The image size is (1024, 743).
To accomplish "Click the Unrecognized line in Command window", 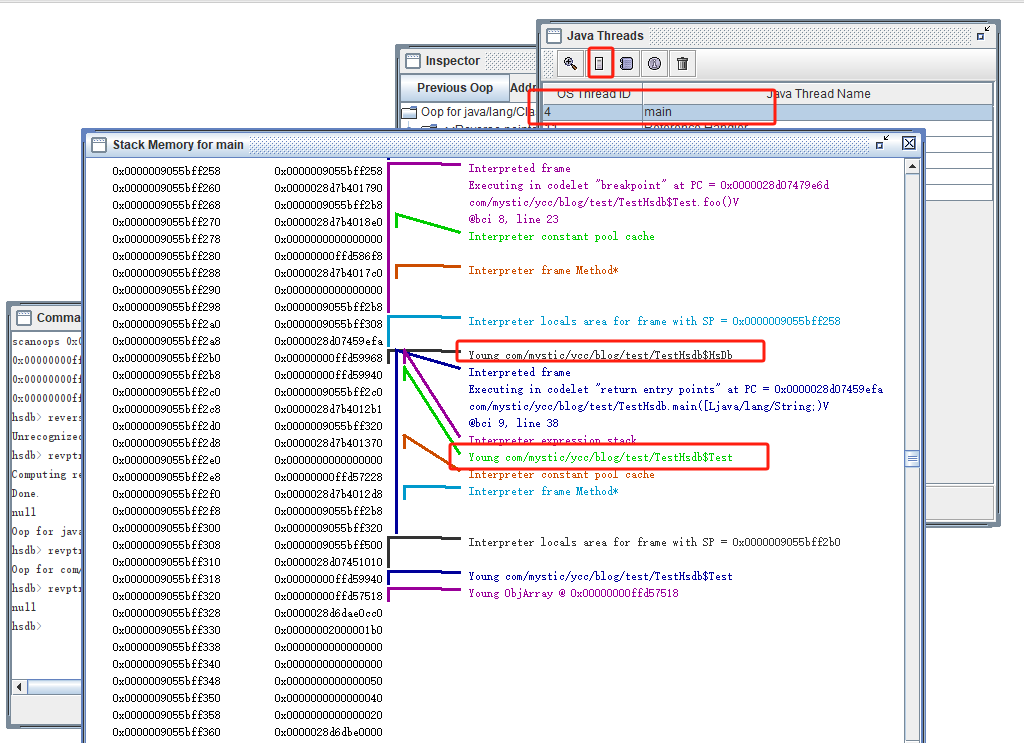I will (x=46, y=436).
